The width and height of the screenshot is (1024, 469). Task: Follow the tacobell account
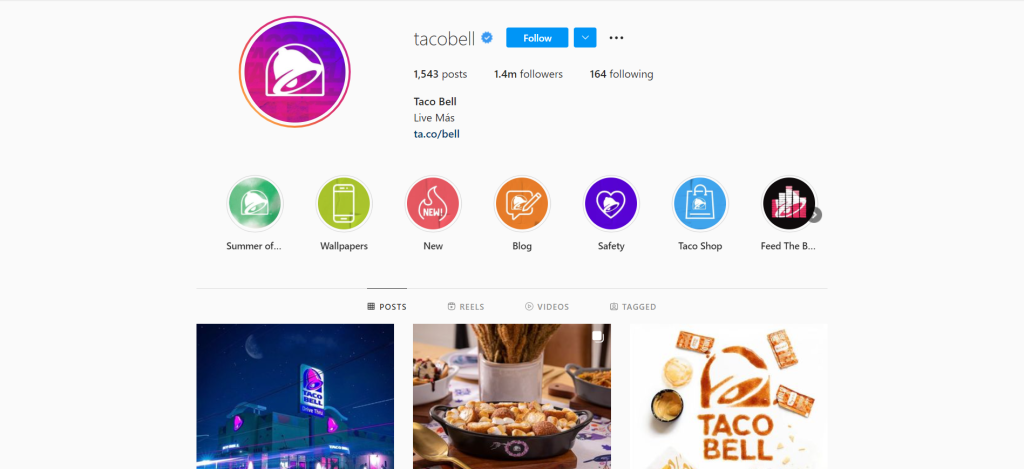(x=537, y=38)
